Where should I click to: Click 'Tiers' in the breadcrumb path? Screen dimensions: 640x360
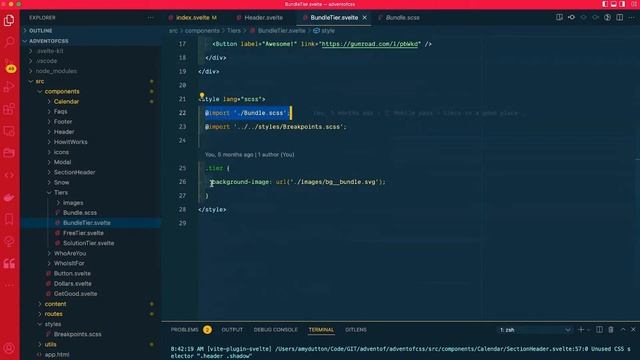point(234,31)
